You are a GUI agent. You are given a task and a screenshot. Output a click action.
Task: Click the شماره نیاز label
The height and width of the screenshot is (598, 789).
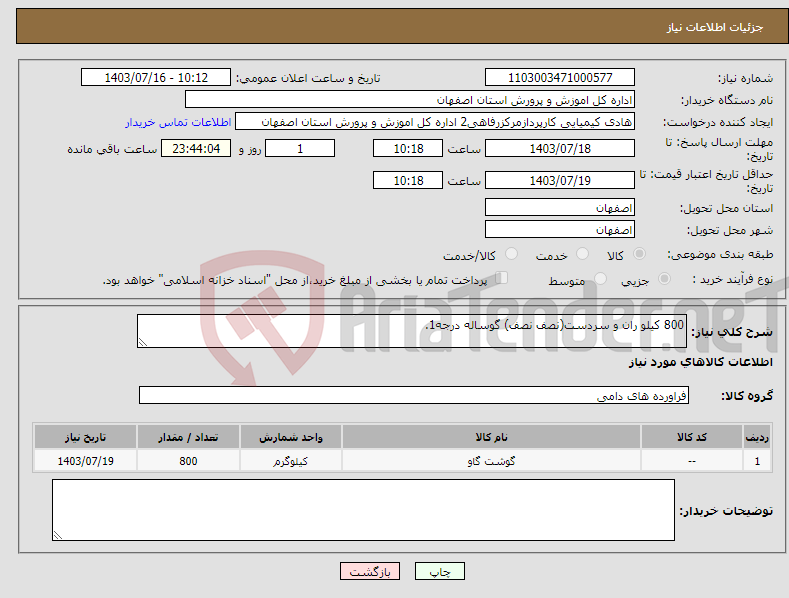click(745, 79)
